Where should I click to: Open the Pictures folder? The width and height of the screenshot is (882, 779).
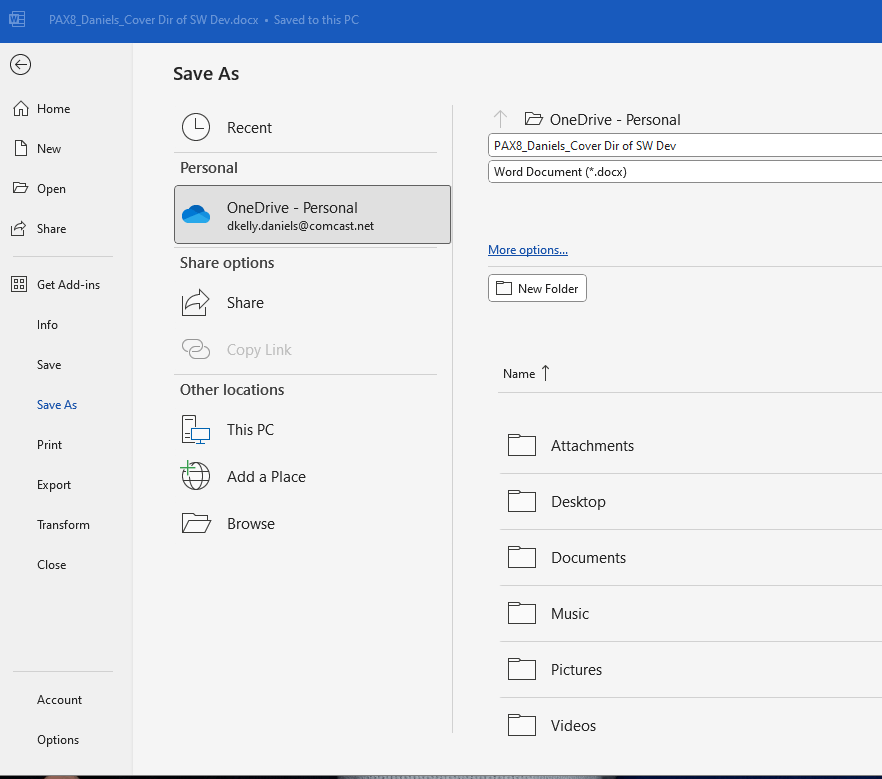point(690,669)
